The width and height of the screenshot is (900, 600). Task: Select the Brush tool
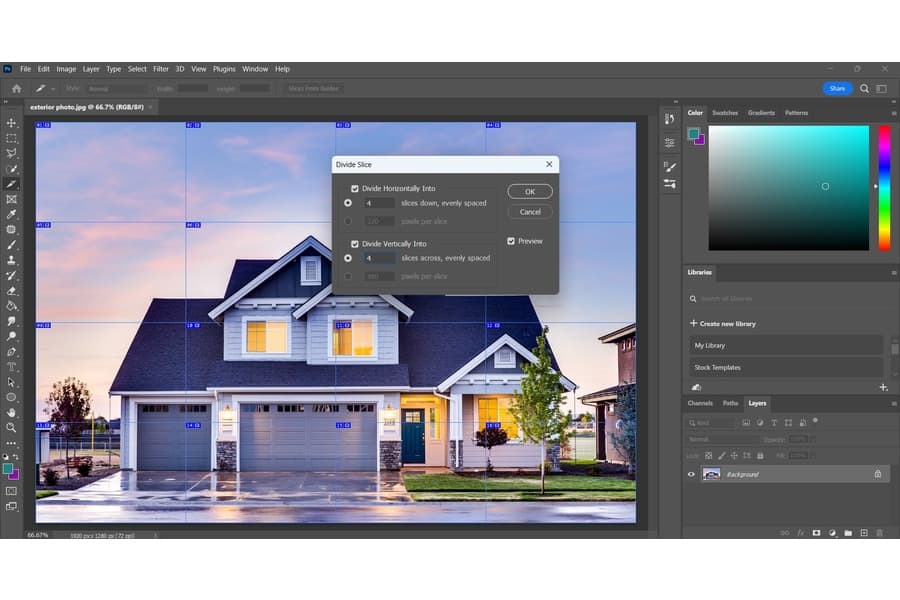pos(11,245)
